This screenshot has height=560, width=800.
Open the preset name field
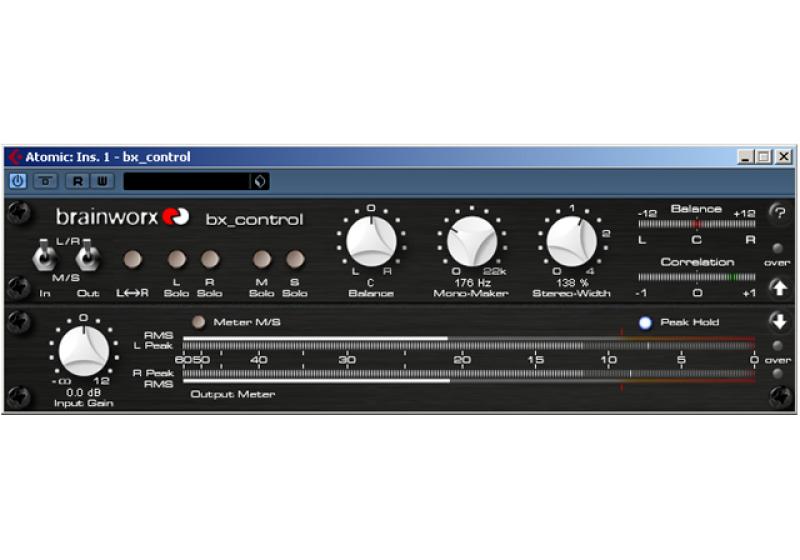point(187,181)
